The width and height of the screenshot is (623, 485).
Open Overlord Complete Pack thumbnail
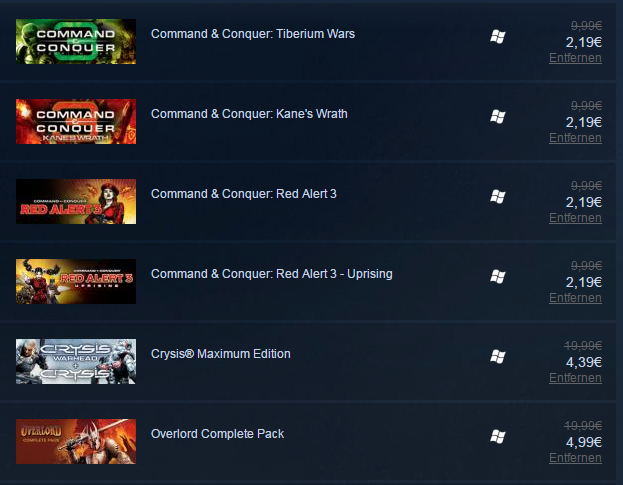pyautogui.click(x=76, y=441)
